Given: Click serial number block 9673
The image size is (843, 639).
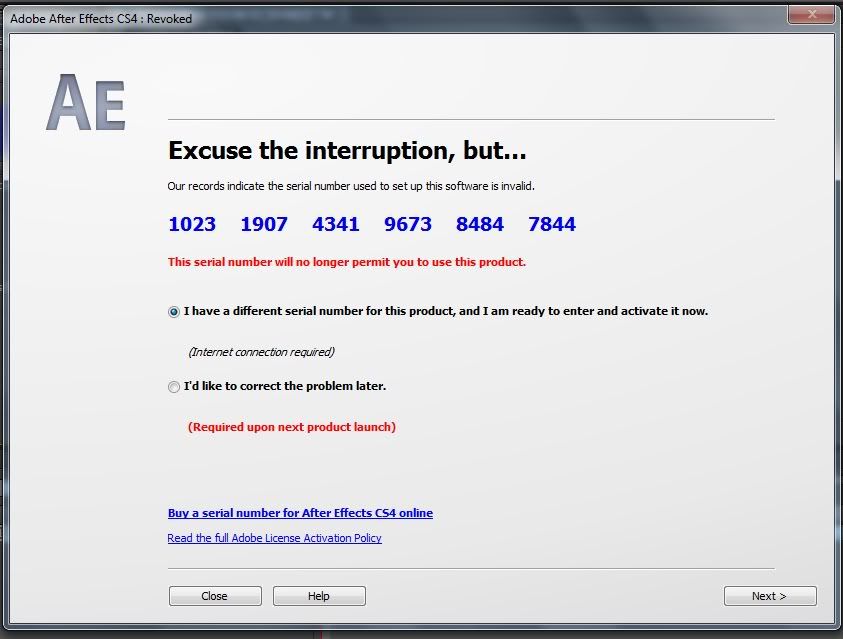Looking at the screenshot, I should 408,224.
